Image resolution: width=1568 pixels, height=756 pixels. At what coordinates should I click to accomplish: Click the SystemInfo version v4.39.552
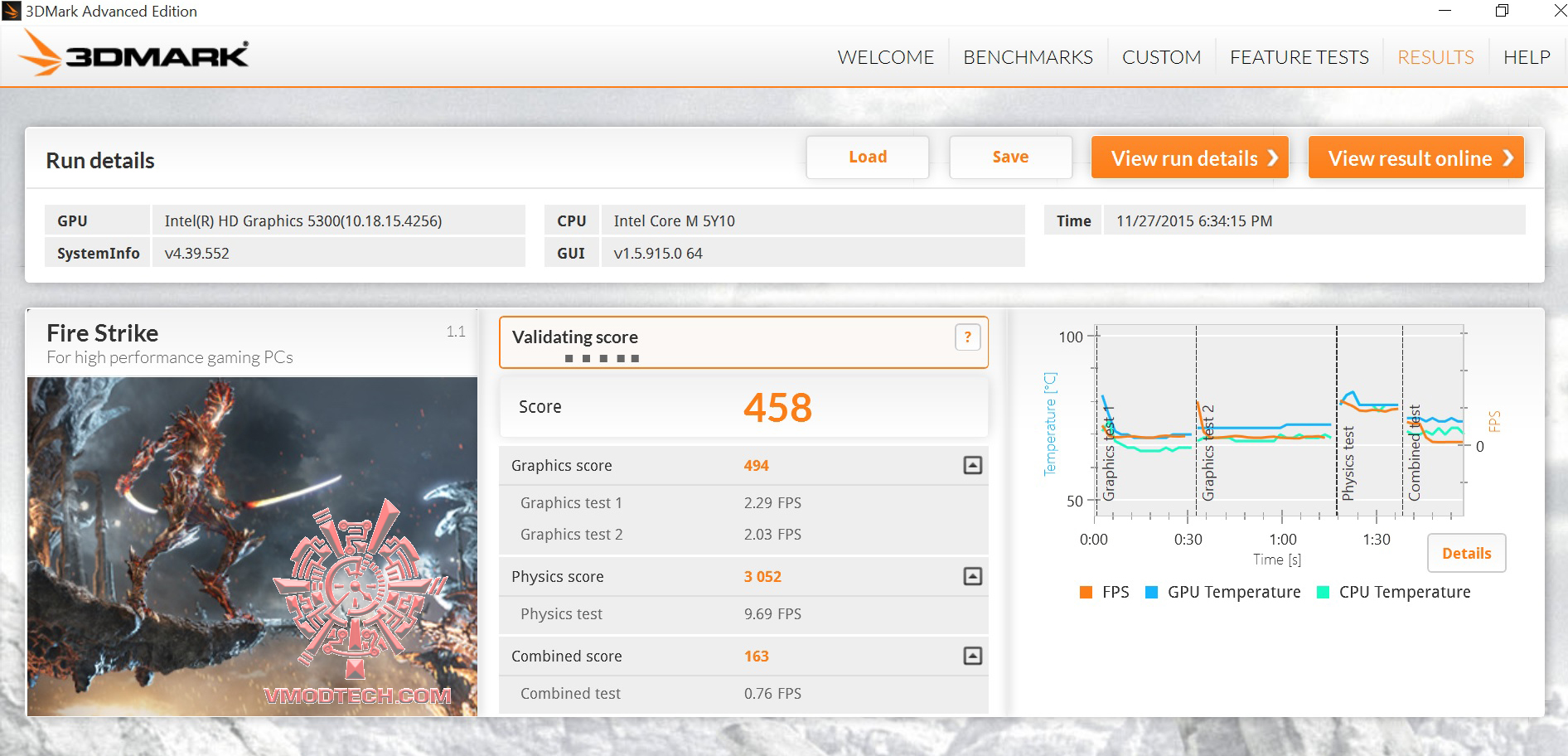point(196,254)
